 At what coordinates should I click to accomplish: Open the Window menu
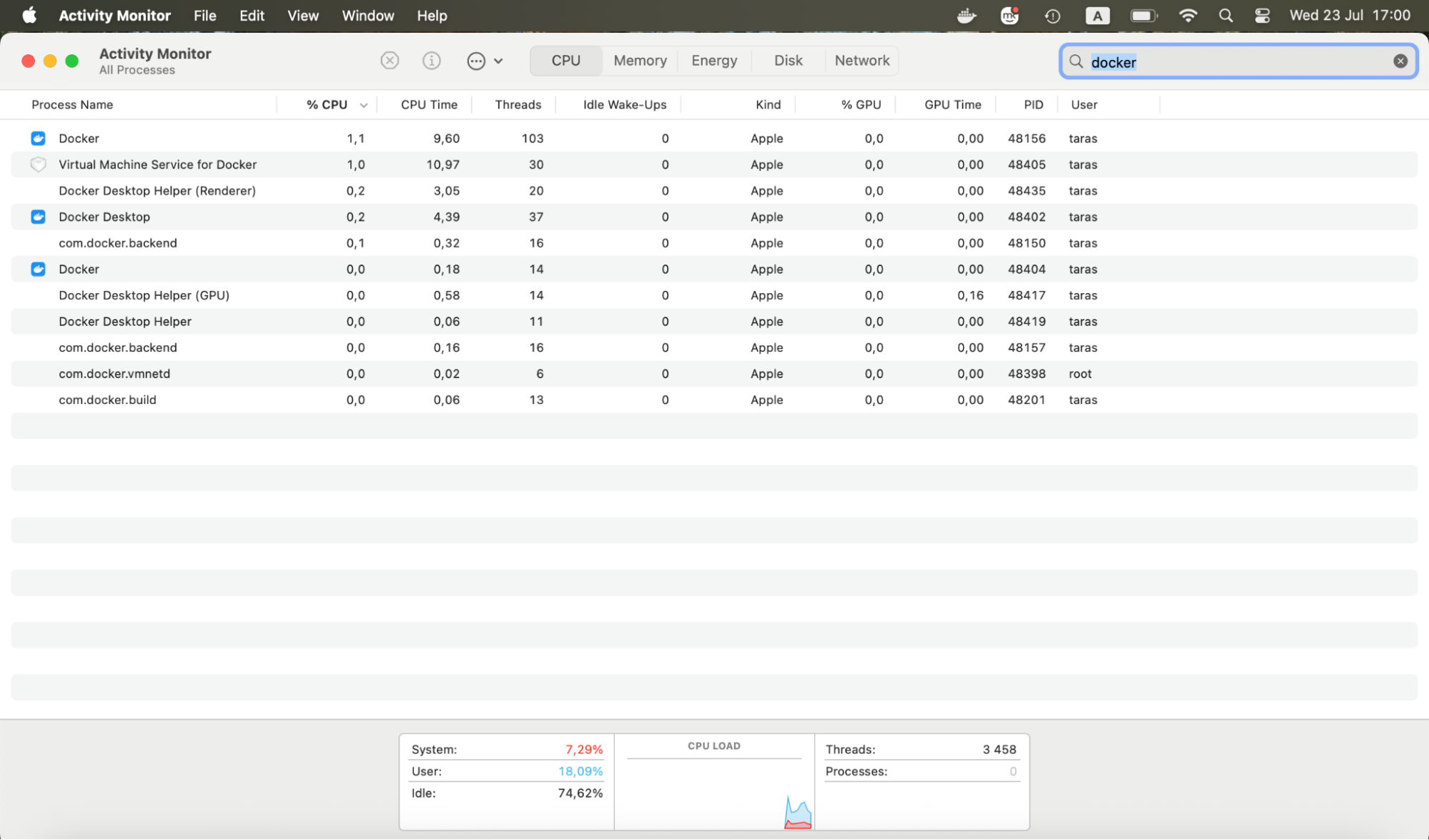coord(367,15)
